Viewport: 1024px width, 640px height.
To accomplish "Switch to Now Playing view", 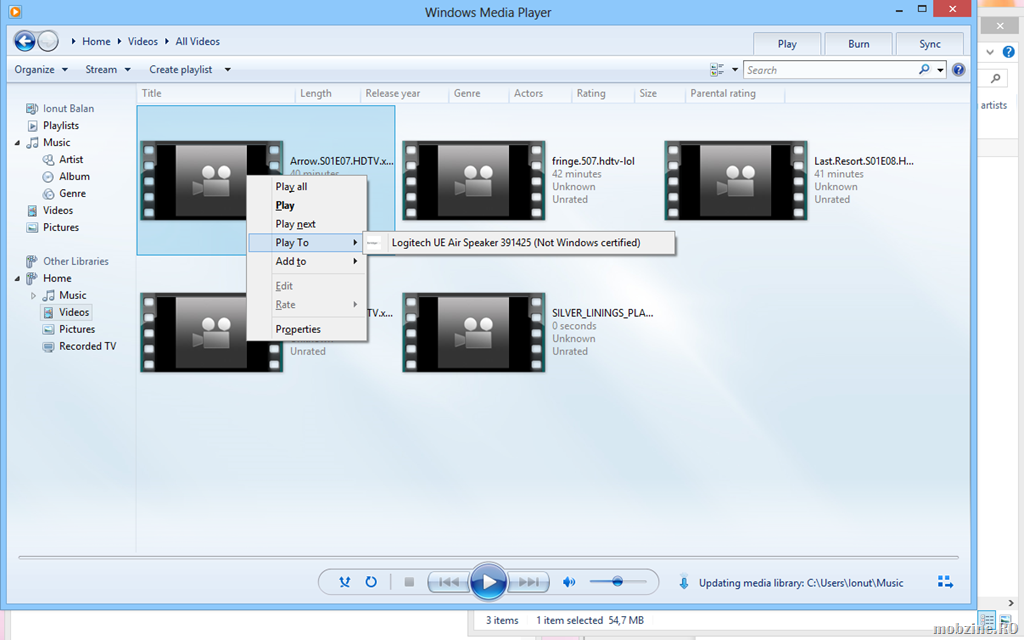I will [945, 581].
